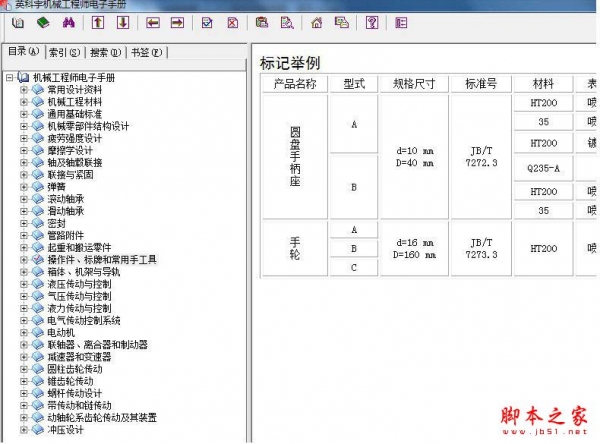Click the 标记举例 page heading
The height and width of the screenshot is (444, 600).
coord(290,63)
